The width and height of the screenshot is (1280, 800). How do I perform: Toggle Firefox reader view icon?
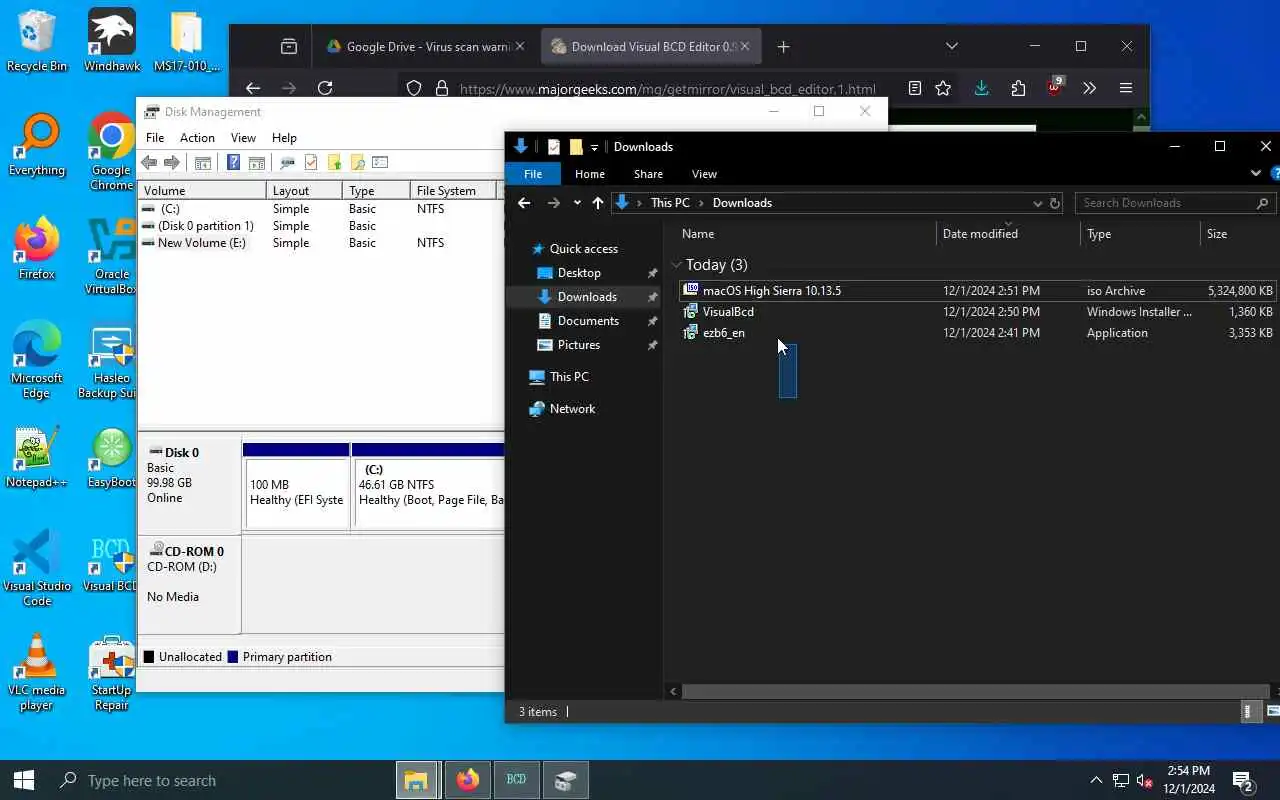click(914, 88)
